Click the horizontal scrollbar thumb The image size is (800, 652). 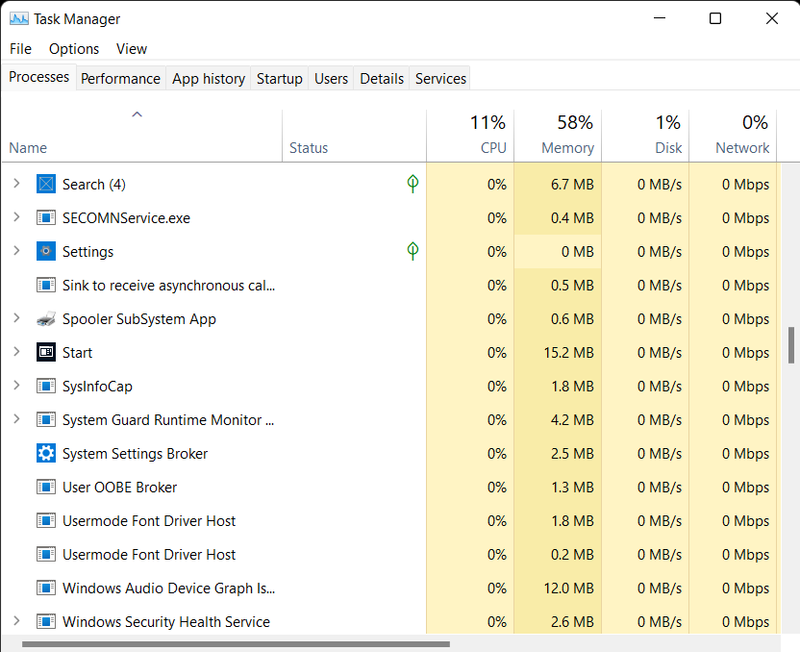[x=236, y=644]
